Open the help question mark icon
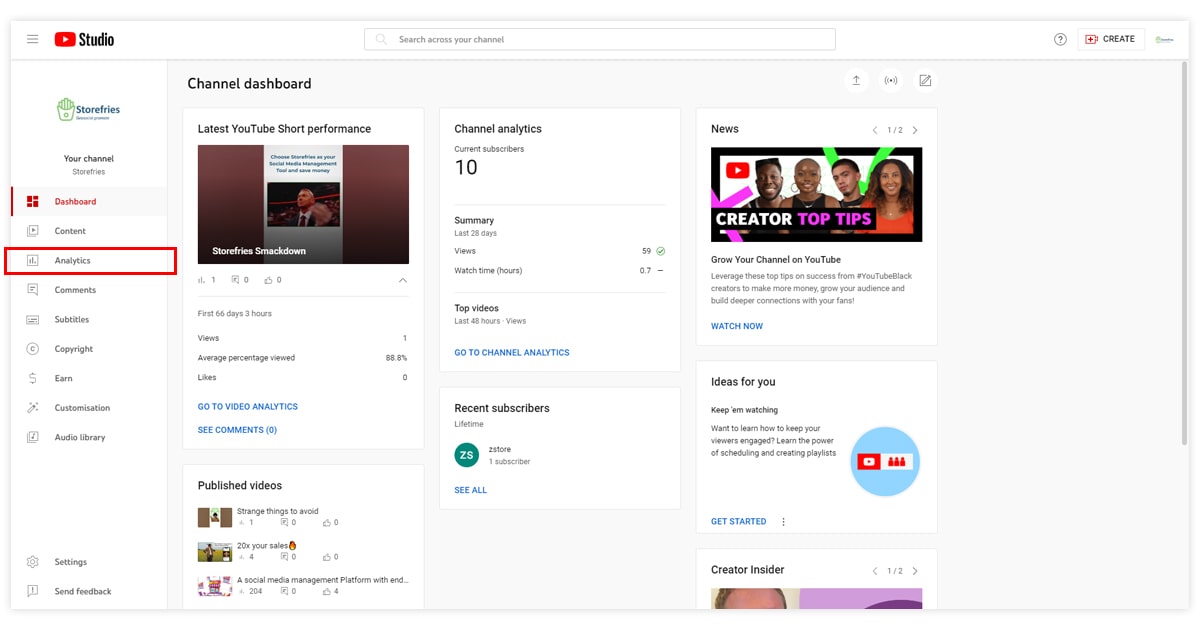1200x630 pixels. [1060, 39]
